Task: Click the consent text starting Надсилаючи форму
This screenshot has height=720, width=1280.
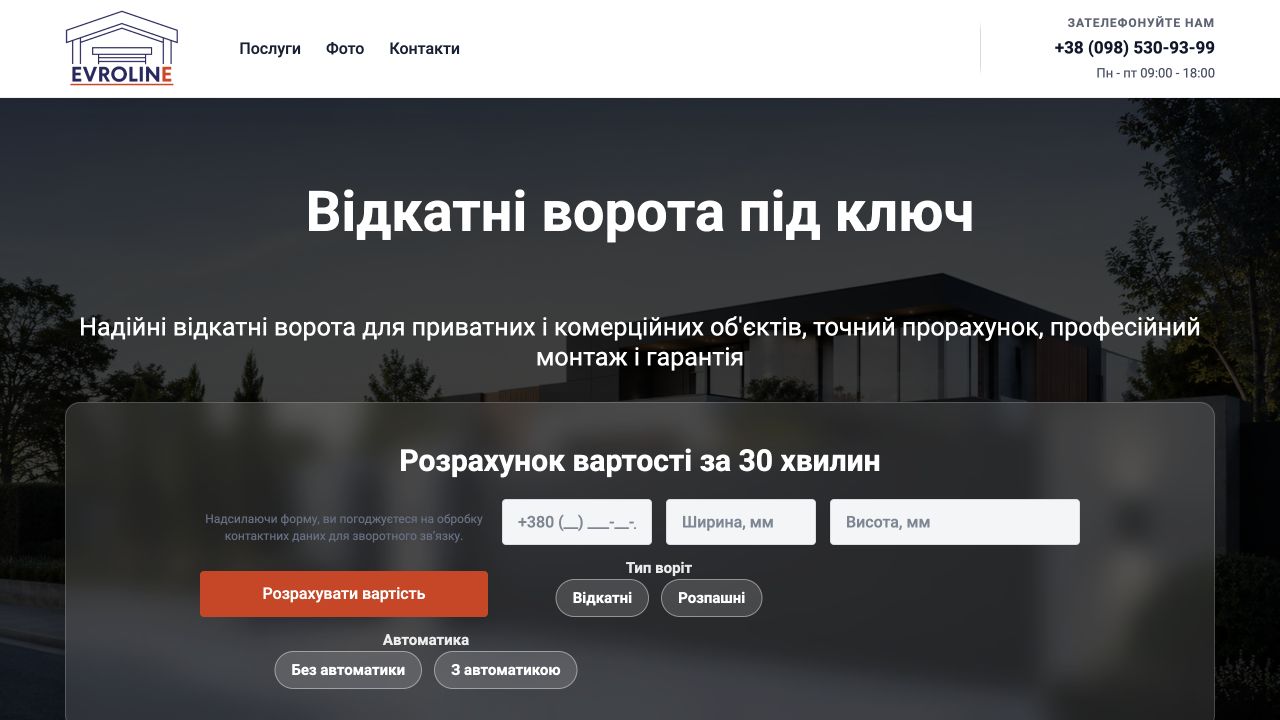Action: pos(344,527)
